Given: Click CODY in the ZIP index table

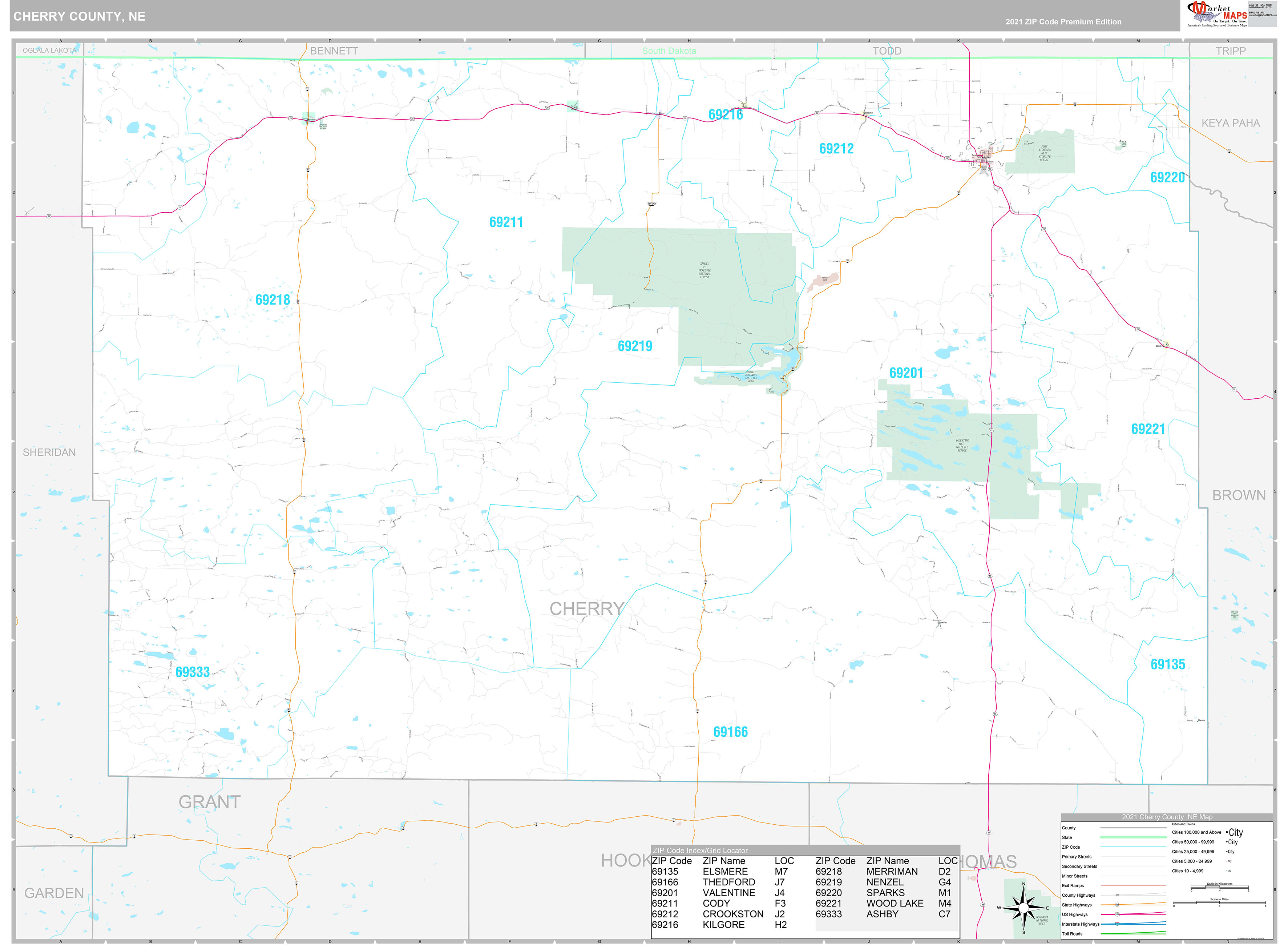Looking at the screenshot, I should [x=716, y=903].
